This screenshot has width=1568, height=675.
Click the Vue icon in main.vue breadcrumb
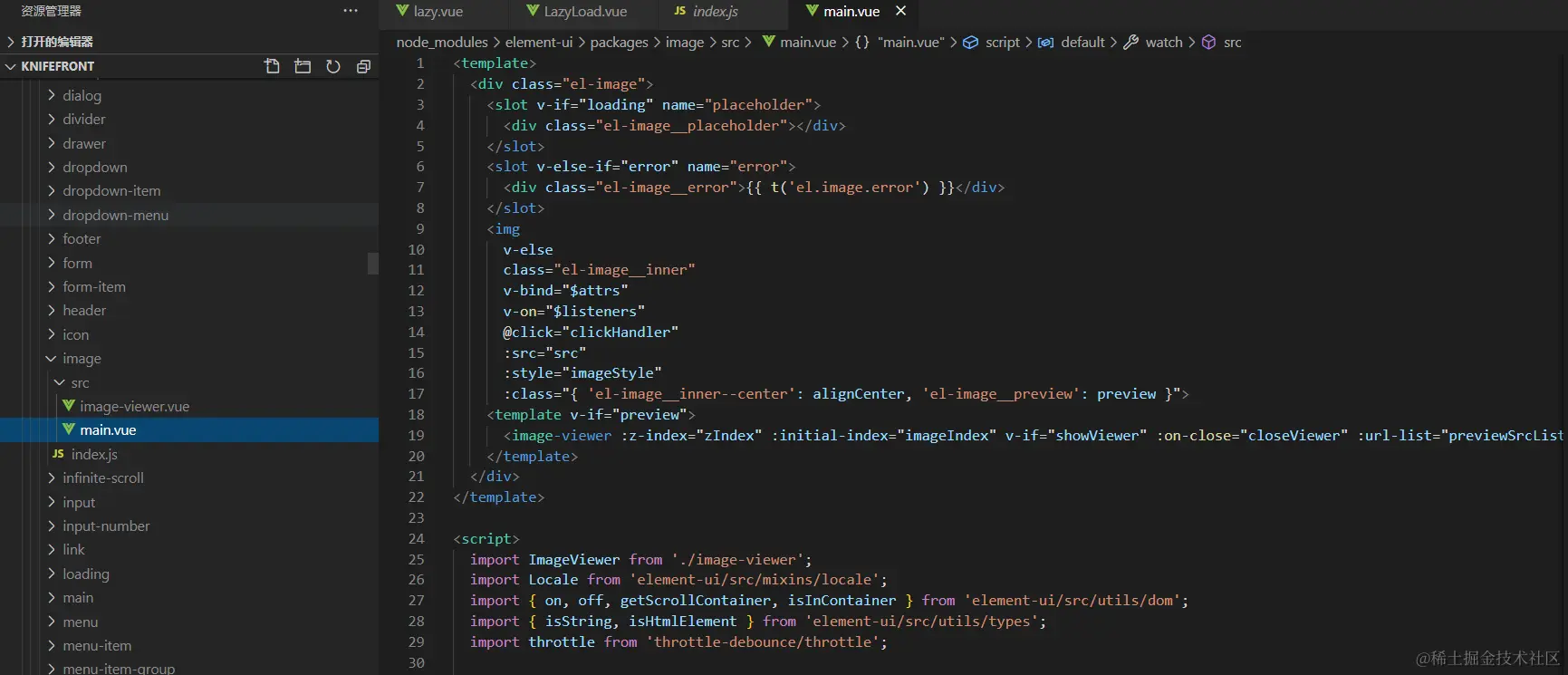pyautogui.click(x=769, y=42)
